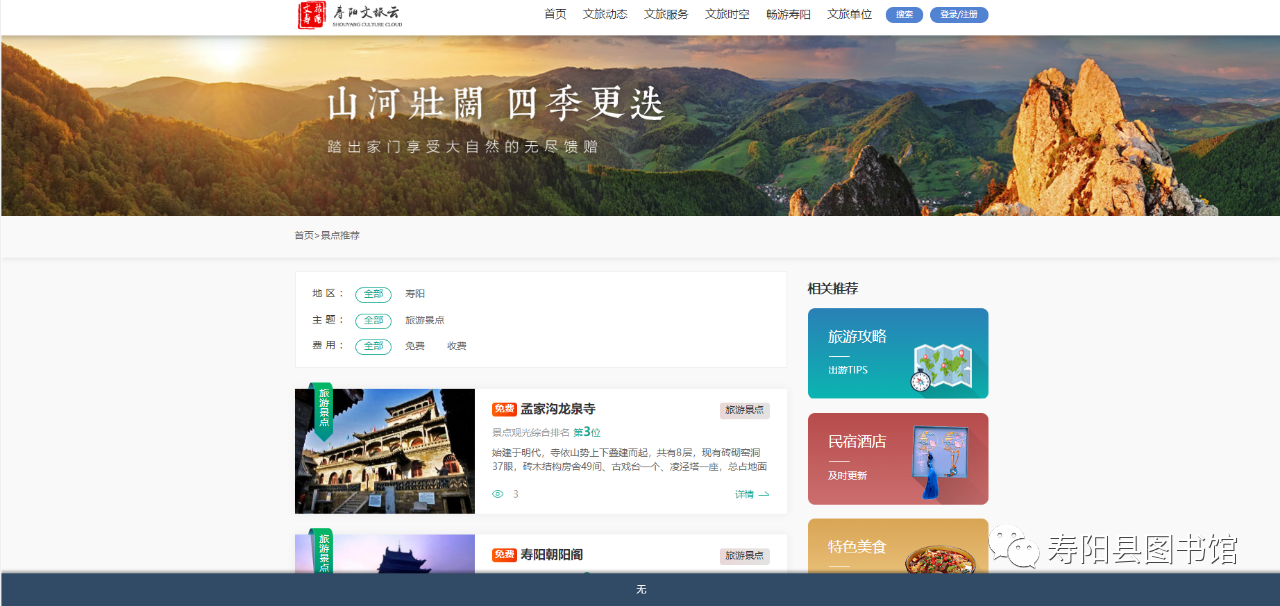This screenshot has height=606, width=1280.
Task: Click the 旅游景点 tag on 孟家沟龙泉寺
Action: point(745,410)
